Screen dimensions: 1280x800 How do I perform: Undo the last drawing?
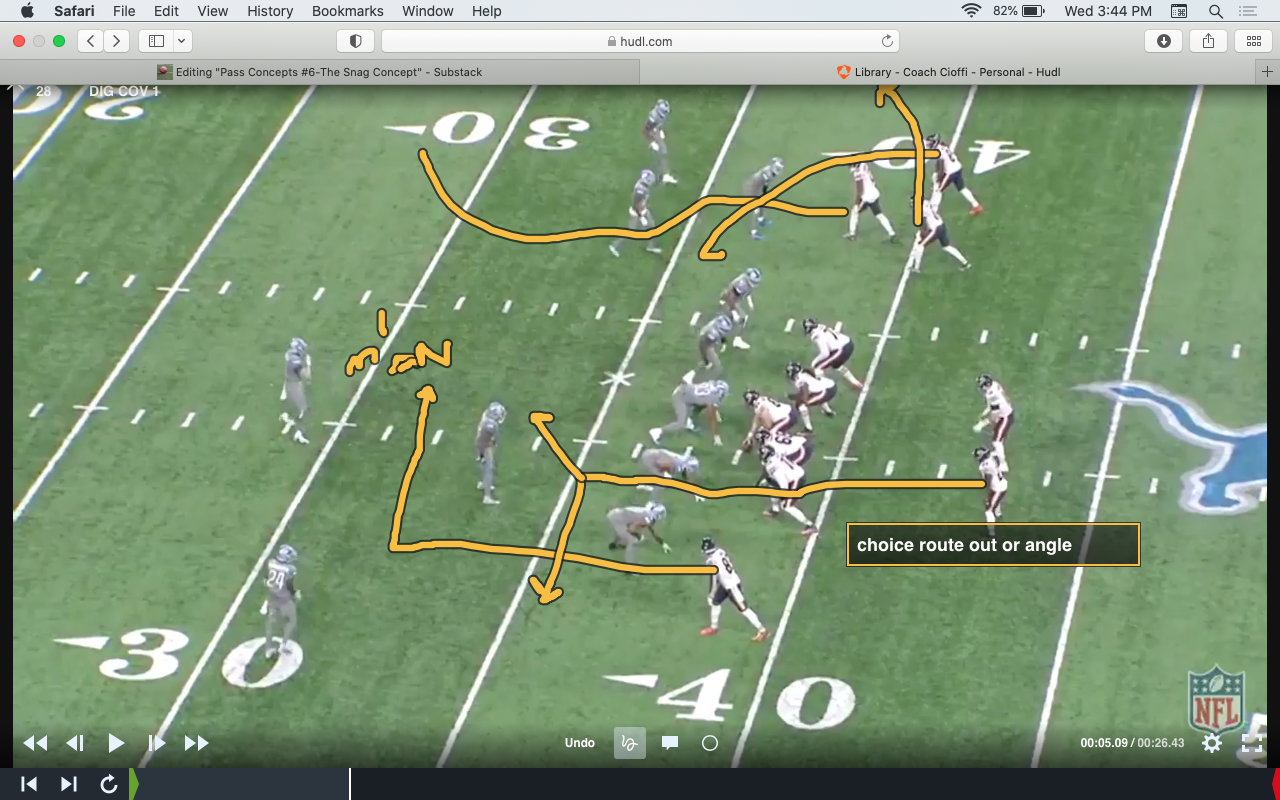coord(580,743)
